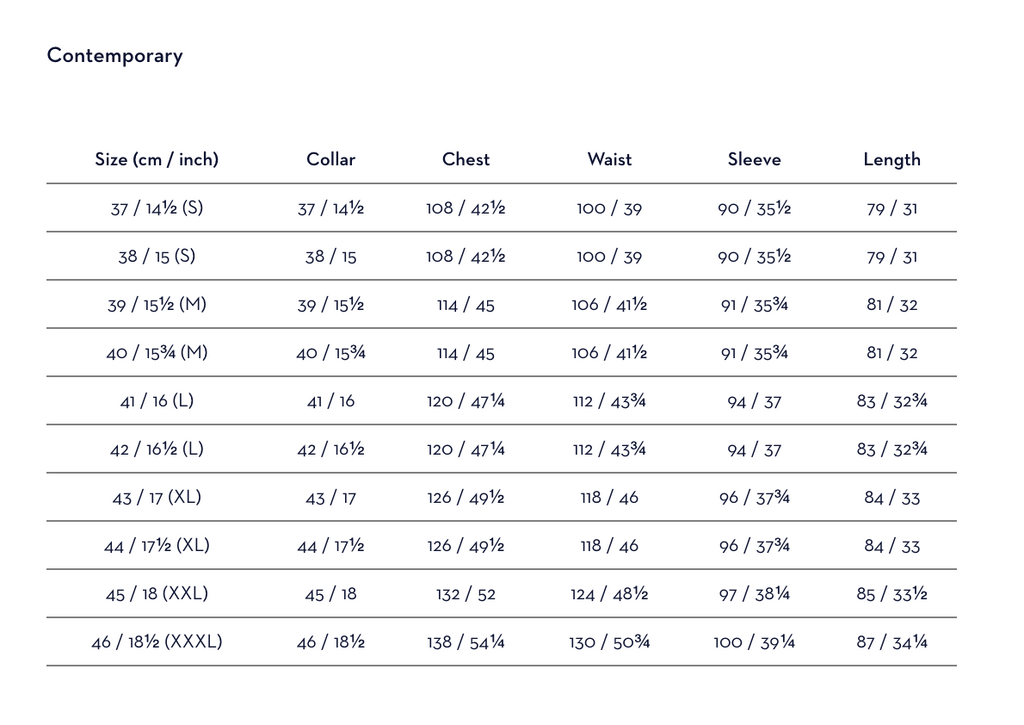1024x725 pixels.
Task: Click the 46 / 18½ (XXXL) size label
Action: click(157, 641)
